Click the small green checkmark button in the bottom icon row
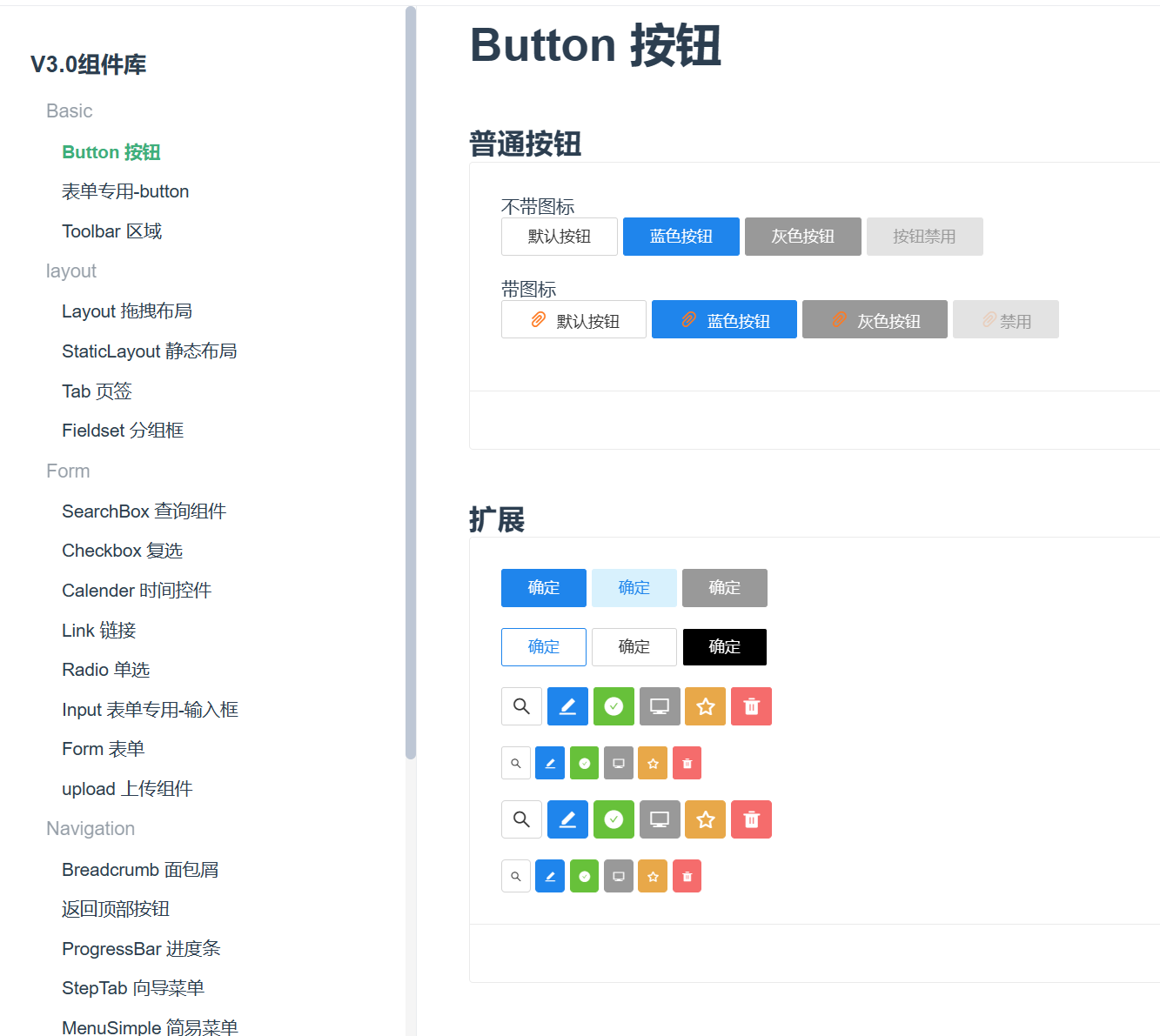The height and width of the screenshot is (1036, 1160). pyautogui.click(x=585, y=877)
